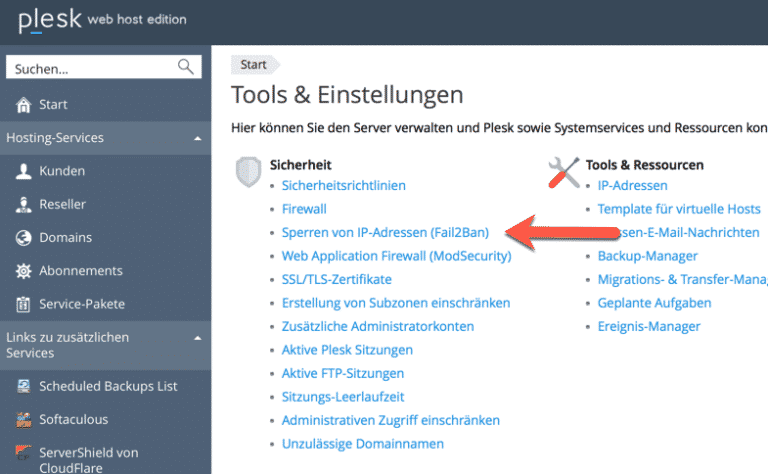The image size is (768, 474).
Task: Open the Firewall settings link
Action: tap(304, 209)
